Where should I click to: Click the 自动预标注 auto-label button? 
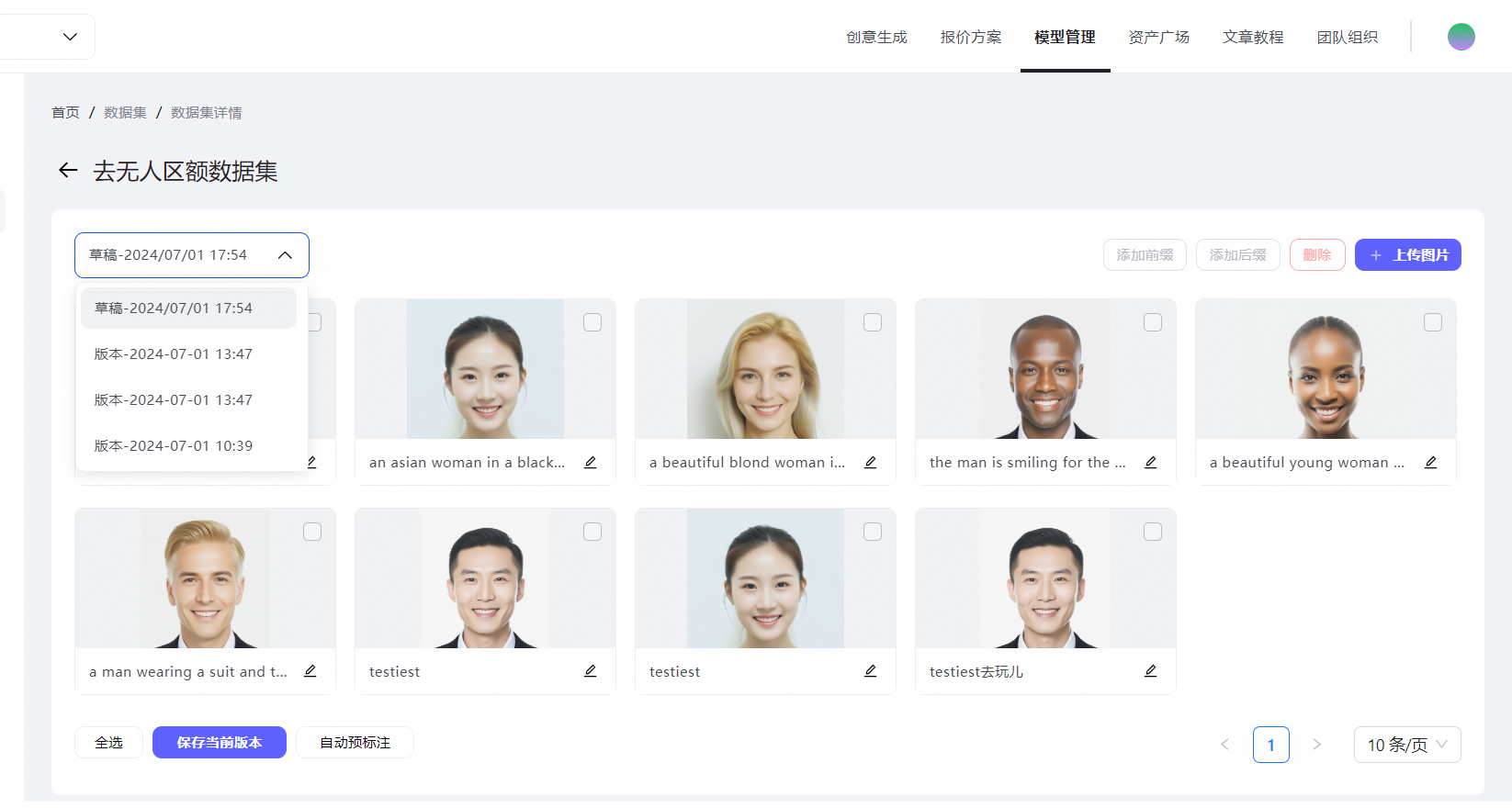click(x=355, y=743)
